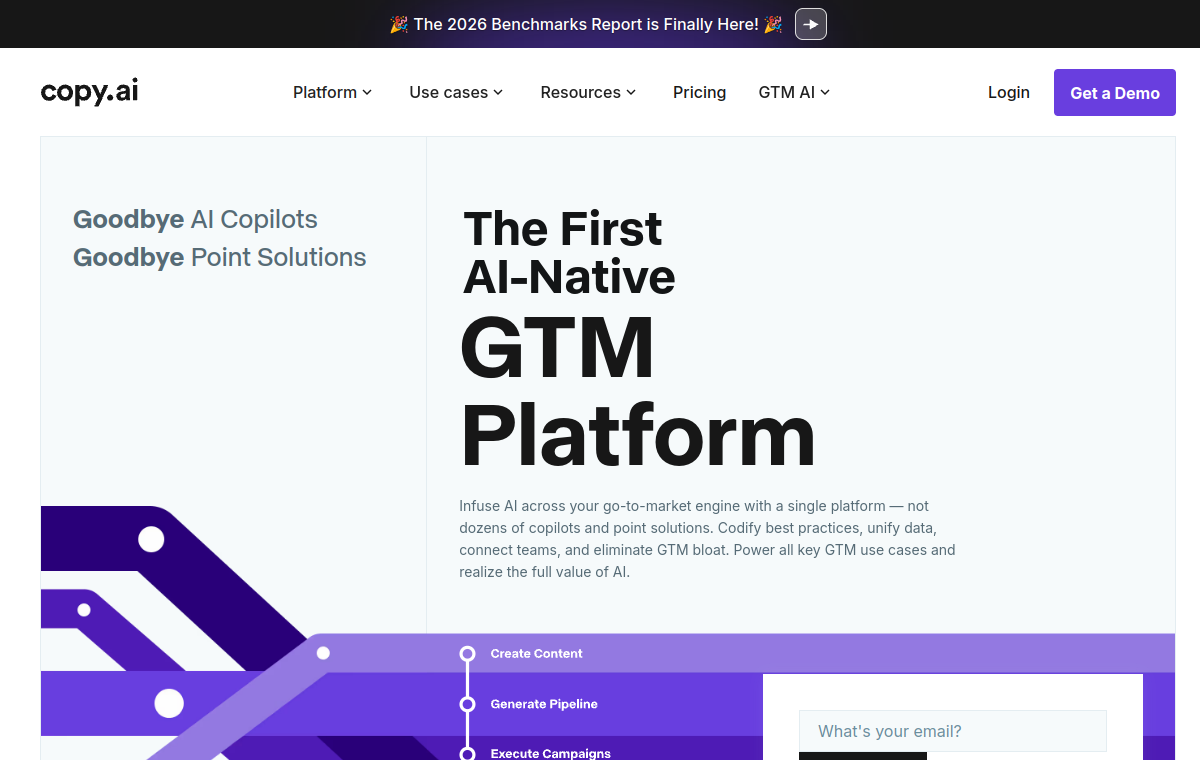Expand the GTM AI menu

click(x=794, y=92)
